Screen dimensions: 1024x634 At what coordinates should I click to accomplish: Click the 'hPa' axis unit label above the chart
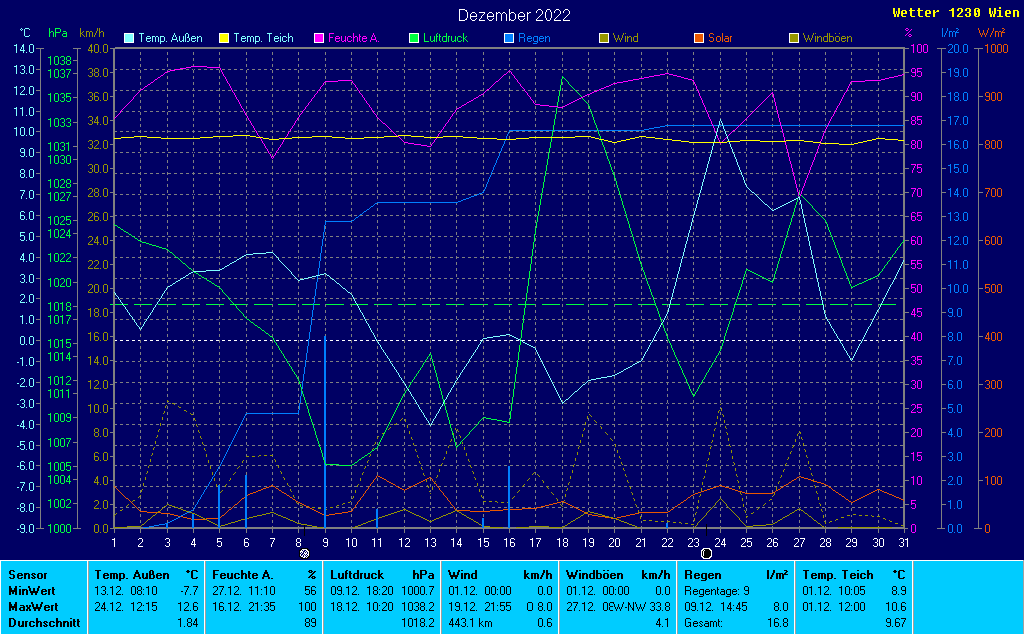coord(58,33)
